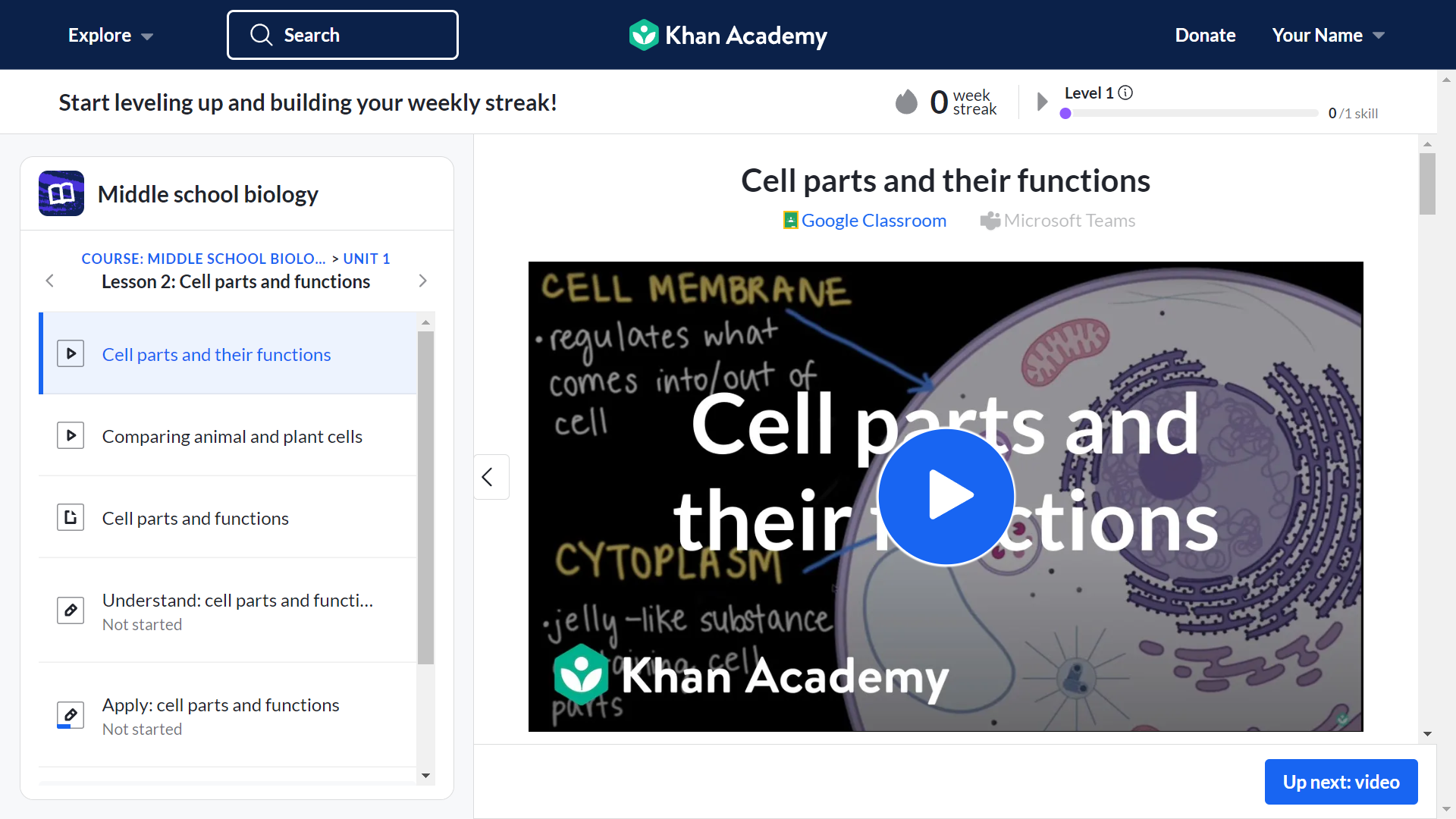The width and height of the screenshot is (1456, 819).
Task: Open Apply: cell parts and functions exercise
Action: pyautogui.click(x=228, y=716)
